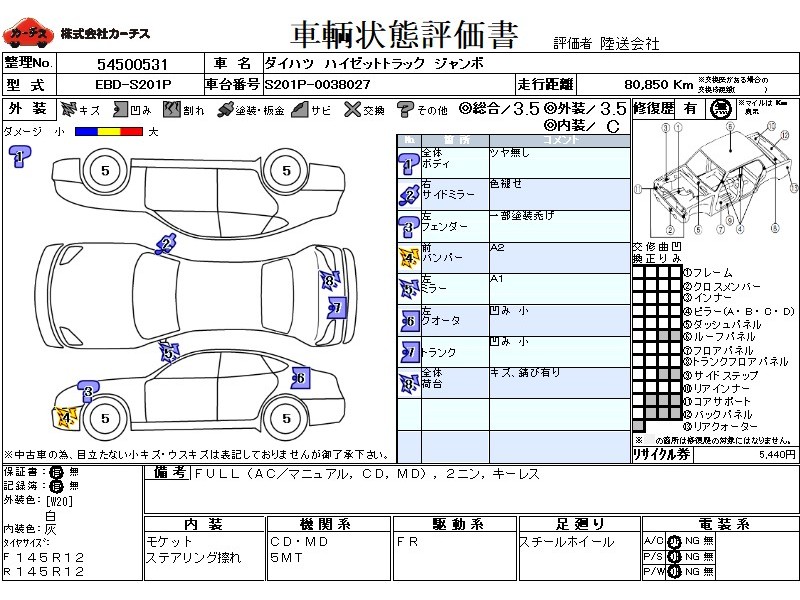
Task: Select damage marker 8 on the cargo bed
Action: tap(329, 281)
